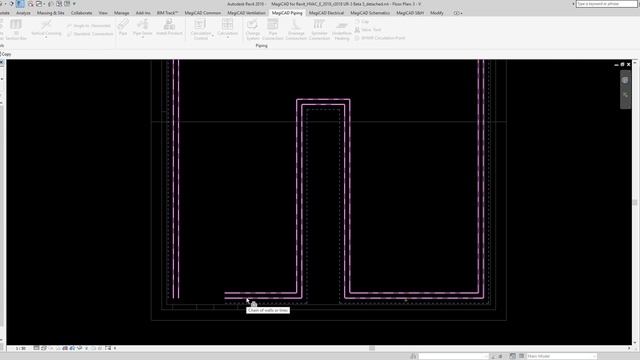Select the MagiCAD Piping tab
The image size is (640, 360).
click(287, 13)
